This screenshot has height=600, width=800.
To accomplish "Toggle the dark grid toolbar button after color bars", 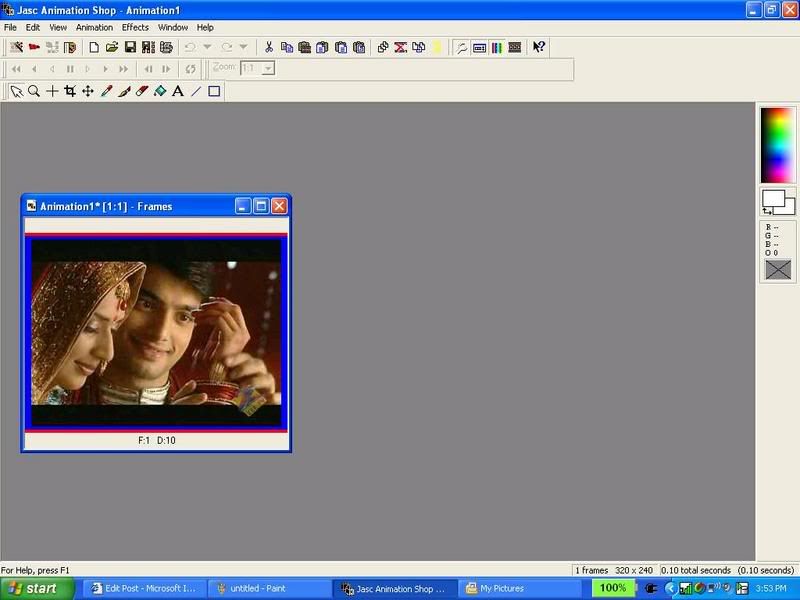I will [515, 47].
